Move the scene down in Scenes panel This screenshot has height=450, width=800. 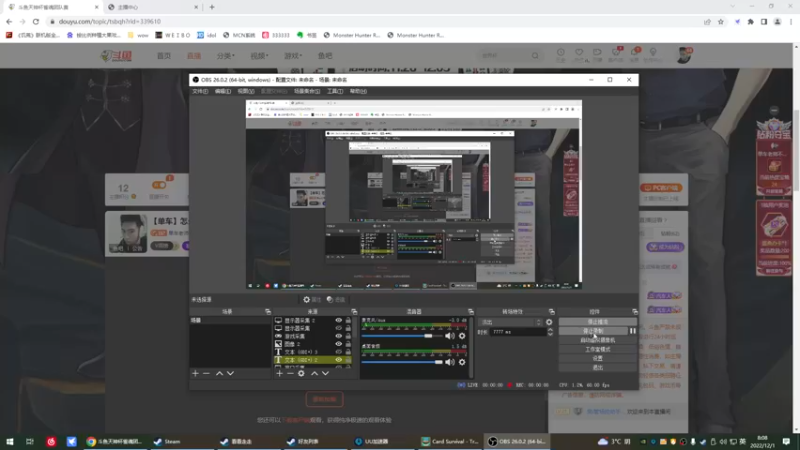click(x=231, y=373)
